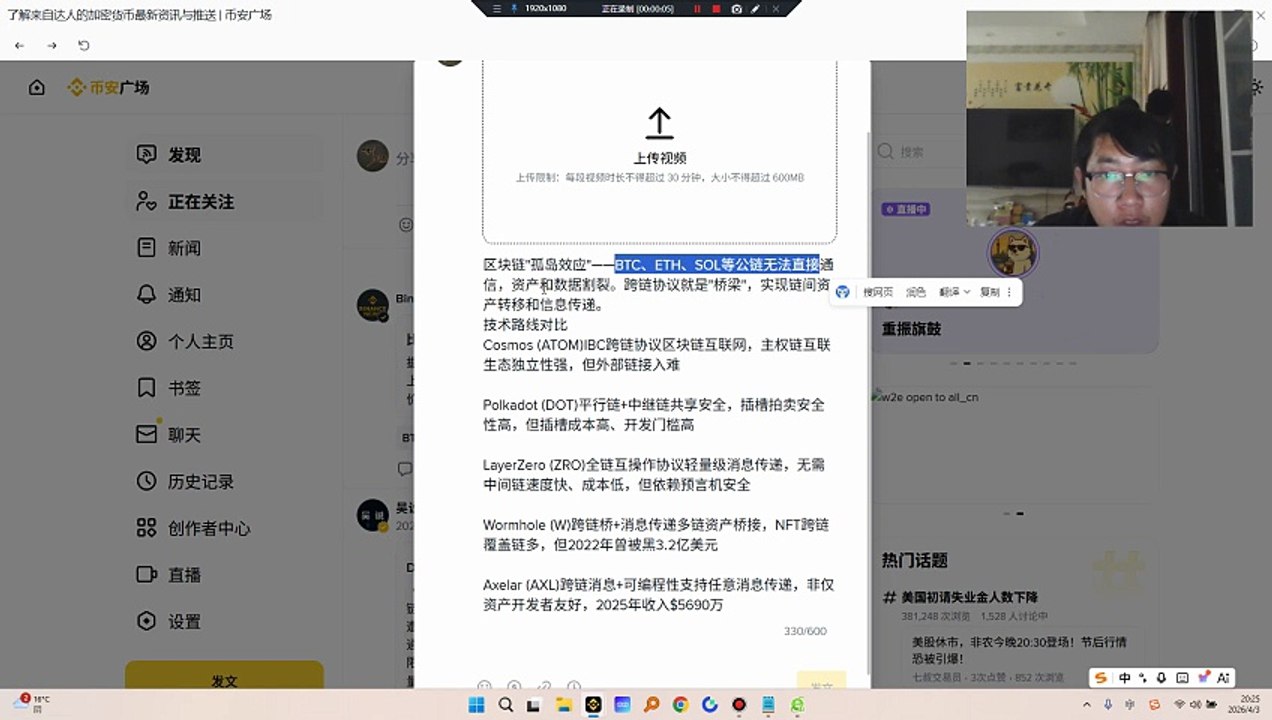Screen dimensions: 1272x720
Task: Reload the page with the refresh icon
Action: point(84,46)
